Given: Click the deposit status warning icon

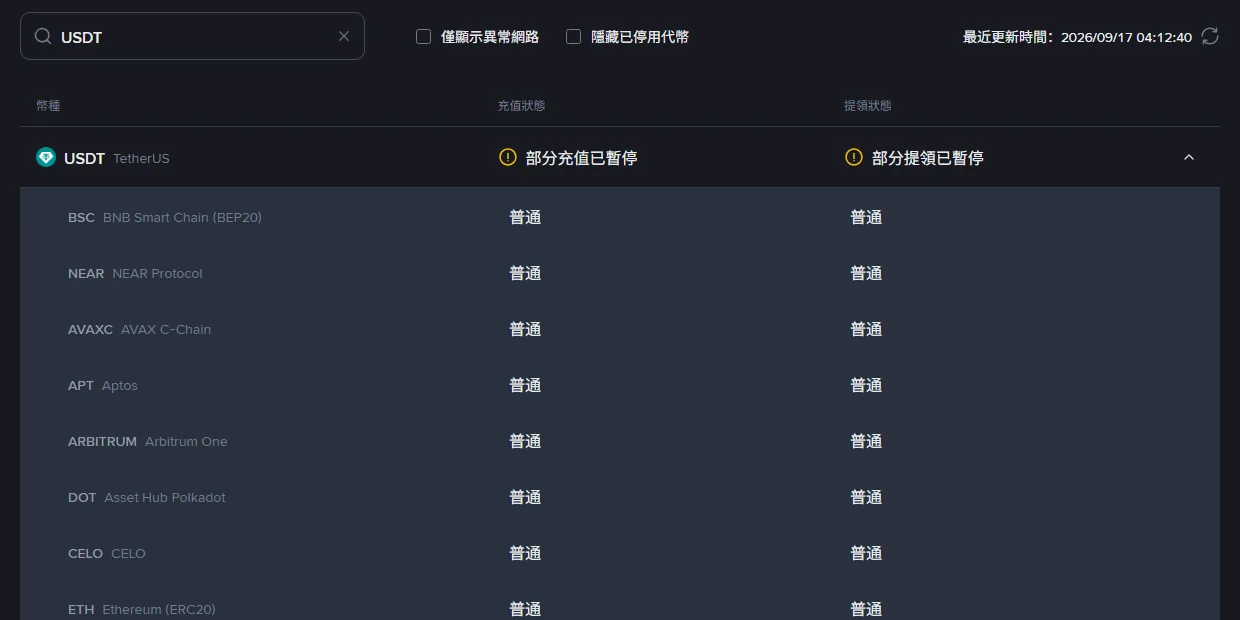Looking at the screenshot, I should click(x=508, y=157).
